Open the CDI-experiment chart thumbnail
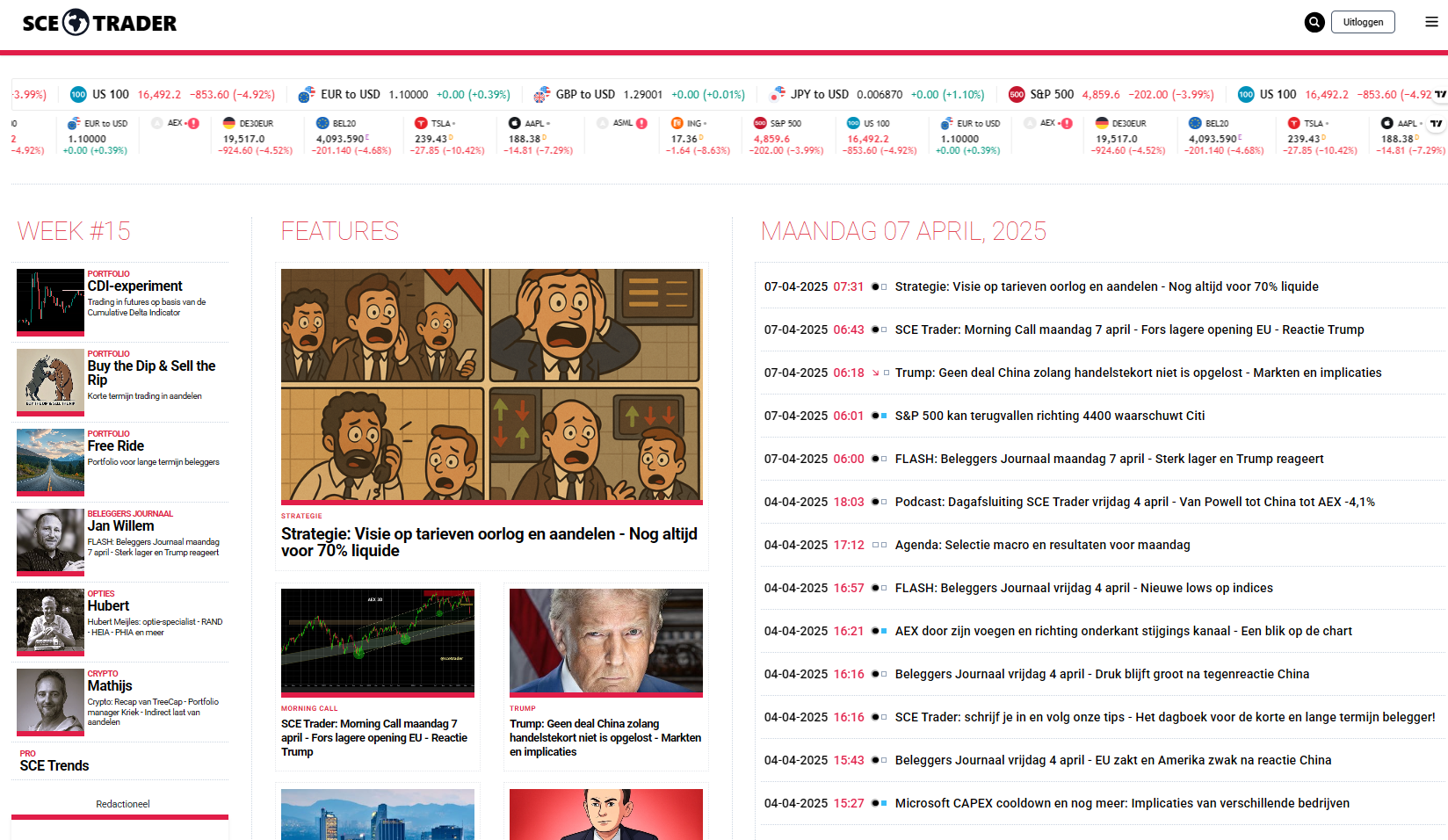Screen dimensions: 1448x840 coord(50,301)
